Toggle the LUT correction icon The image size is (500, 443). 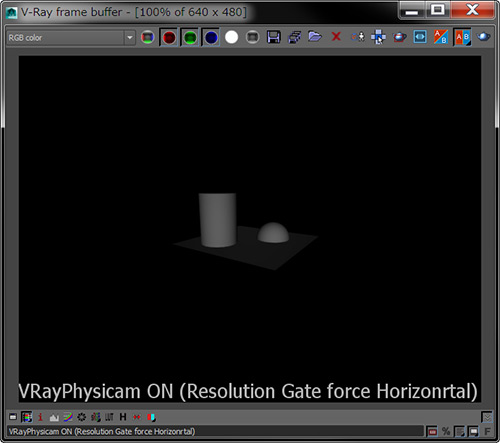[x=109, y=417]
